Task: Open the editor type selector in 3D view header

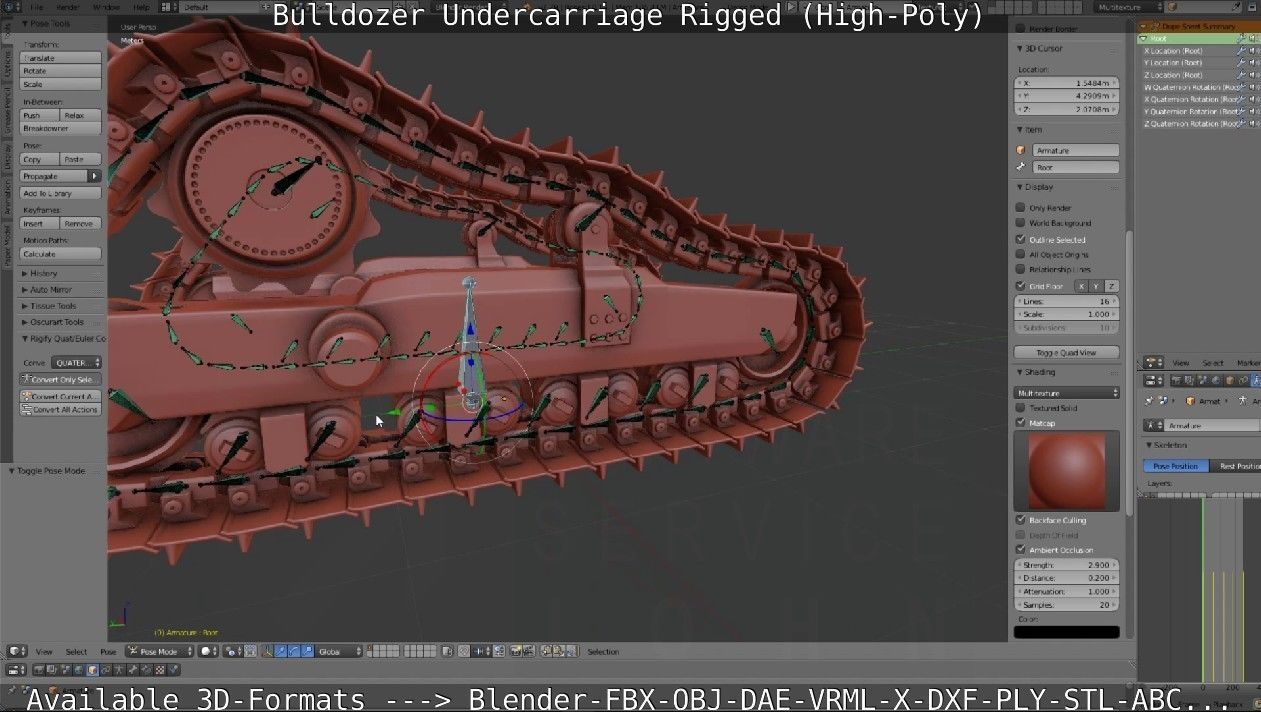Action: click(x=16, y=651)
